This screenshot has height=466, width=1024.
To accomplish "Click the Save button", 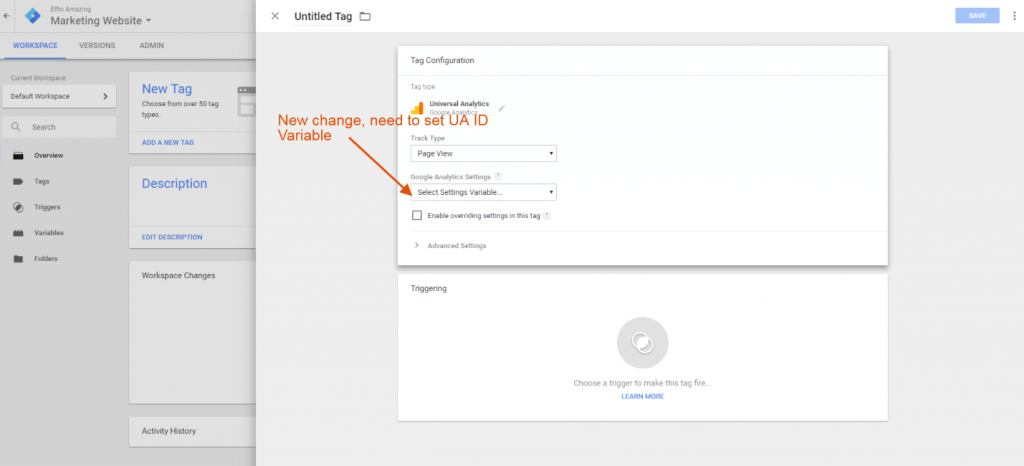I will click(x=977, y=16).
